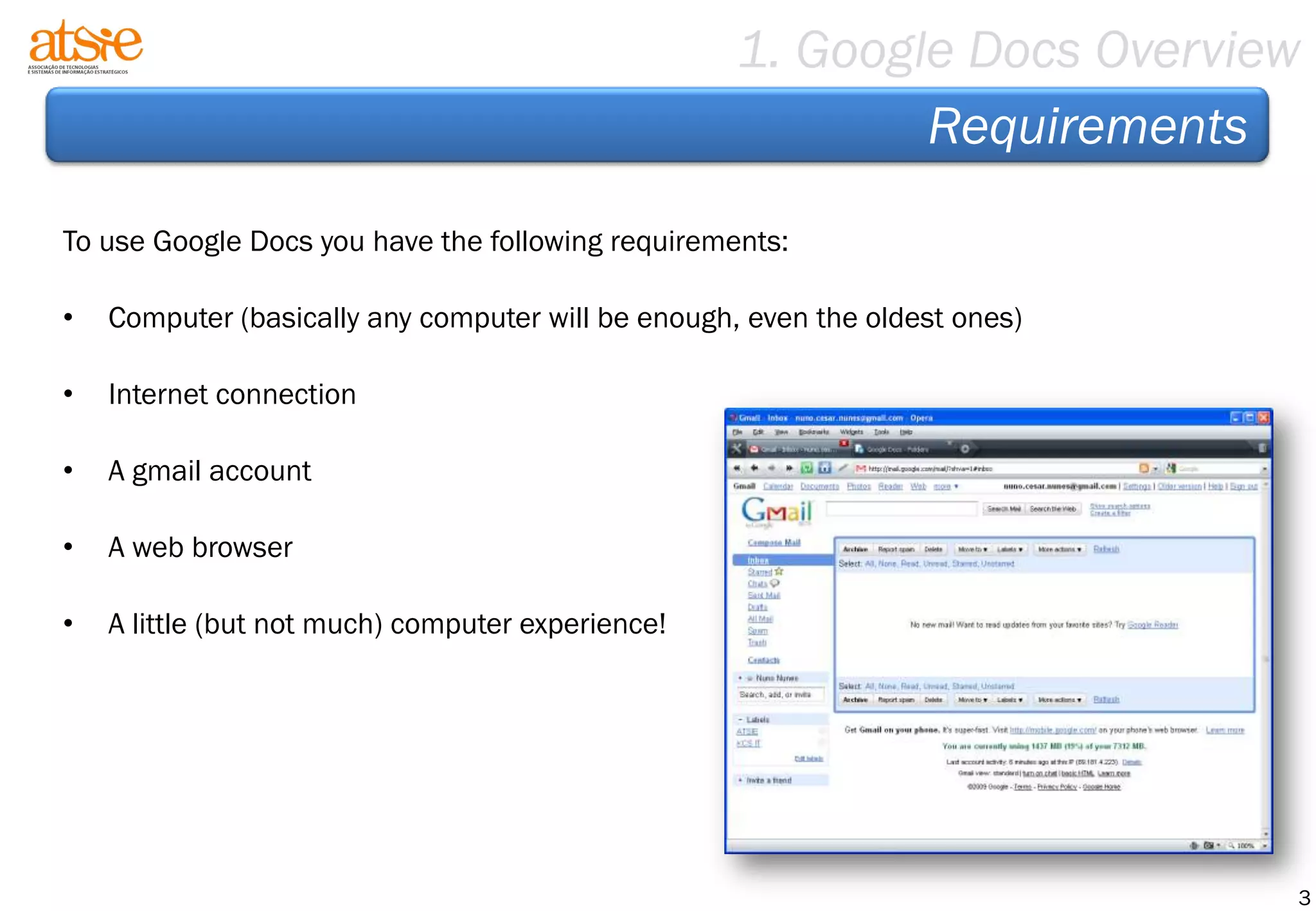This screenshot has height=911, width=1316.
Task: Open the Bookmarks menu
Action: [x=814, y=432]
